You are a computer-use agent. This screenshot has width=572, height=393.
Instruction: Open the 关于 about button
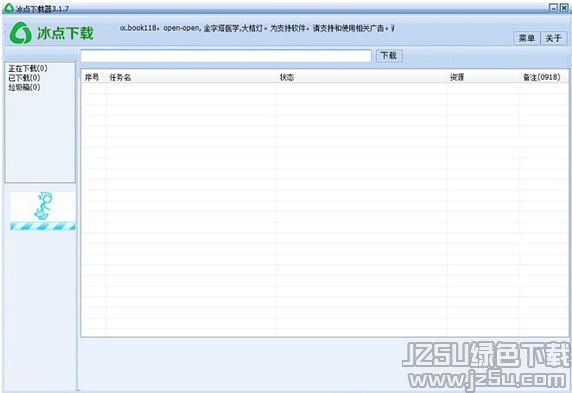coord(553,38)
